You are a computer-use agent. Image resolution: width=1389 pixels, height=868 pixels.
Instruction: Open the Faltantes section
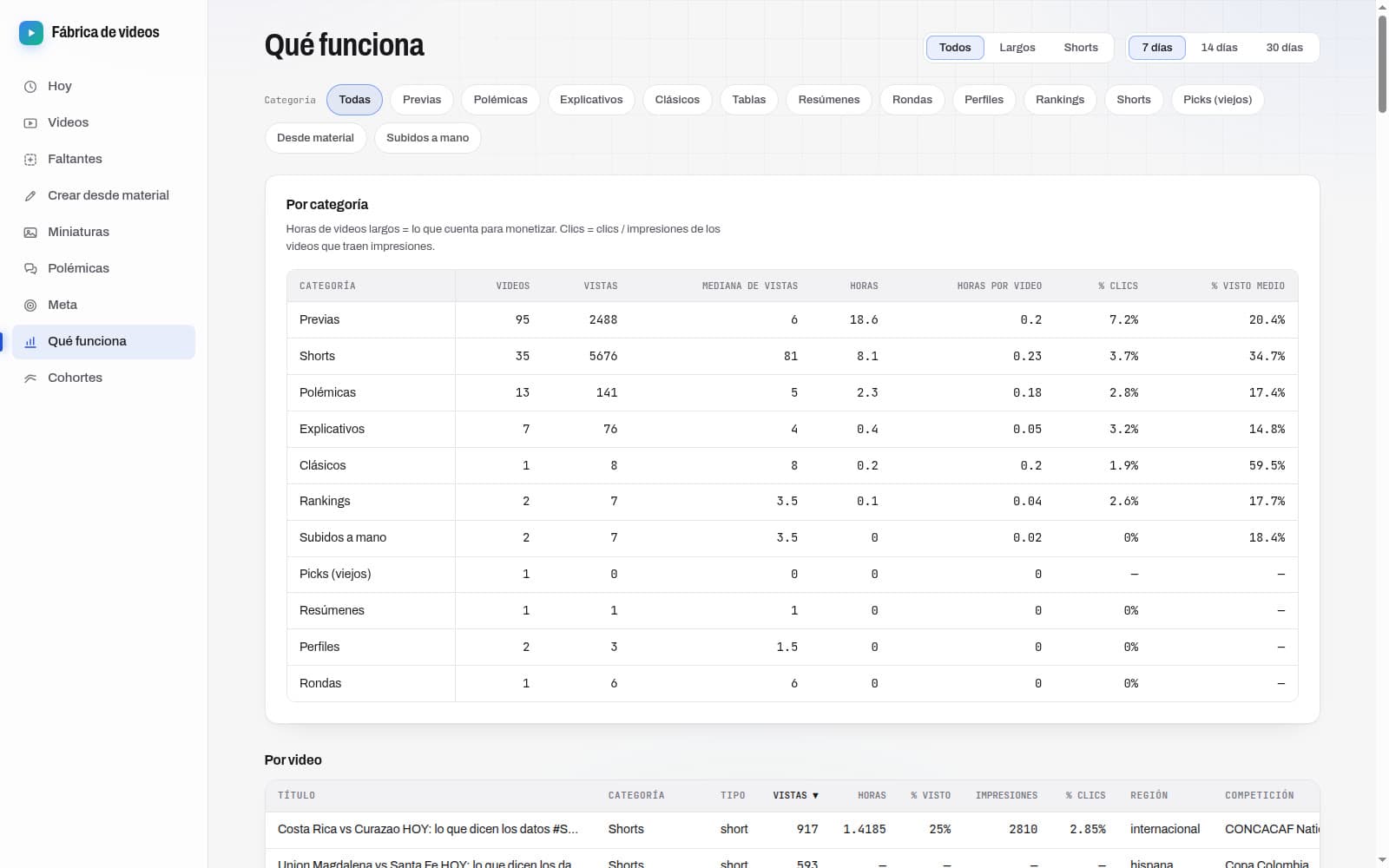(103, 159)
